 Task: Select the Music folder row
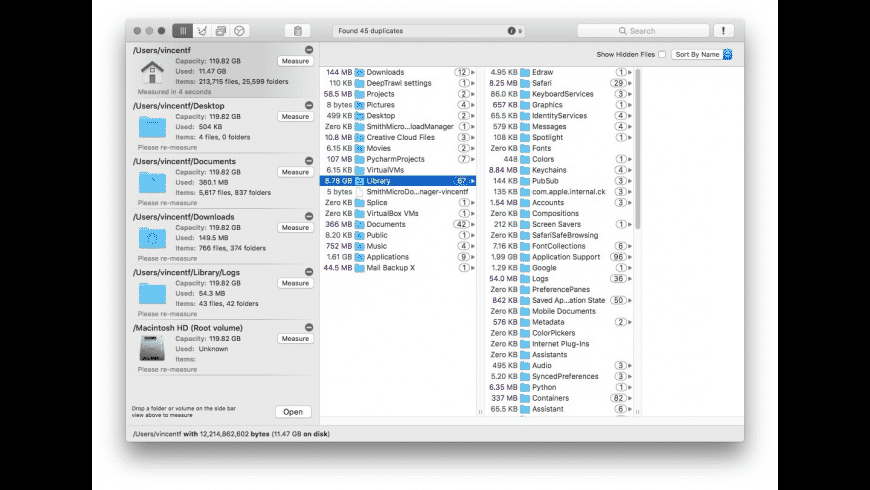coord(398,246)
